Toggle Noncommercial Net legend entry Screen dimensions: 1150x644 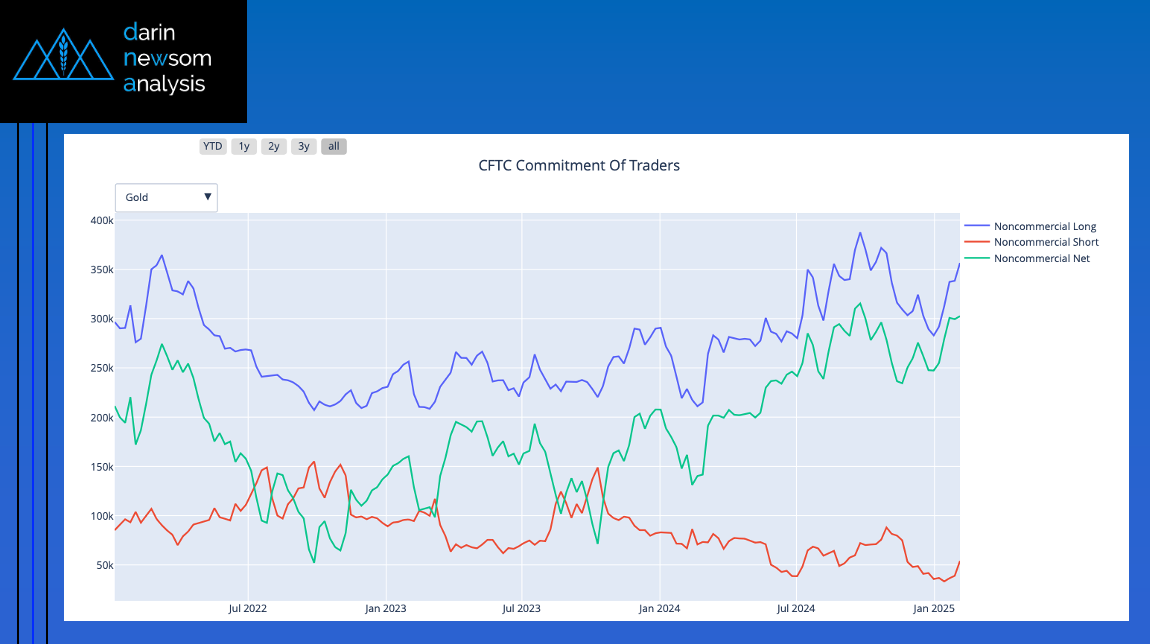[x=1041, y=258]
